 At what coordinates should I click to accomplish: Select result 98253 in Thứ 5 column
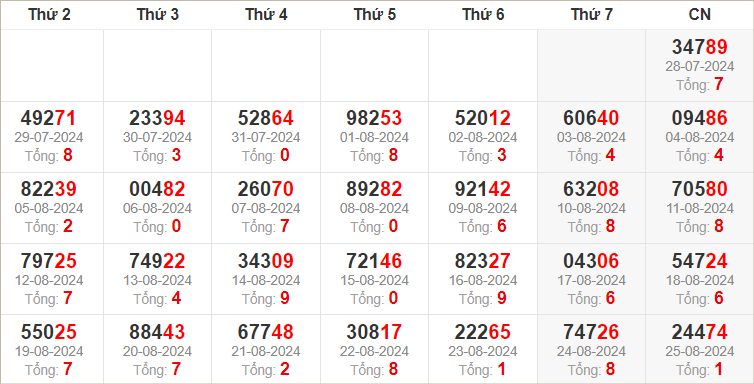click(x=374, y=118)
